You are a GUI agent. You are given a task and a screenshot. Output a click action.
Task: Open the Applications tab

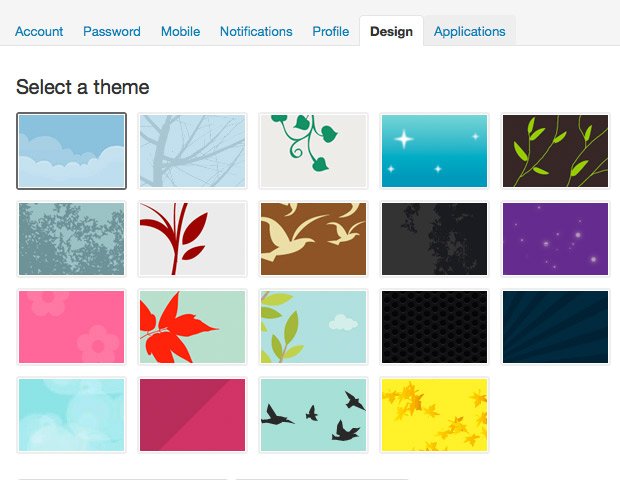[x=470, y=31]
